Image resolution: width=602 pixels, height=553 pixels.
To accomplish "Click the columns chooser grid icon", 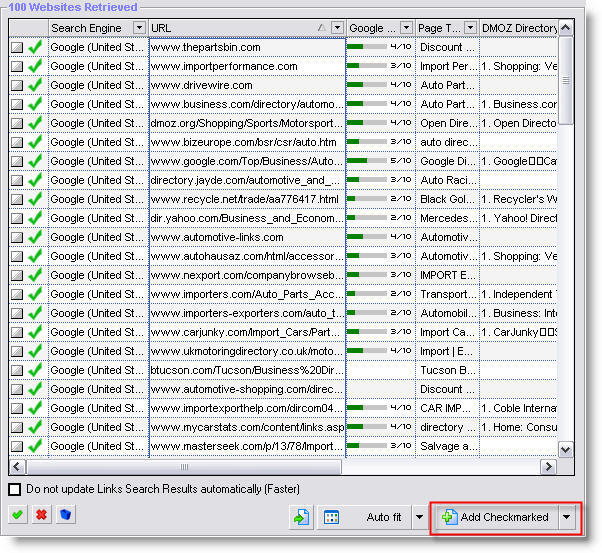I will (331, 517).
